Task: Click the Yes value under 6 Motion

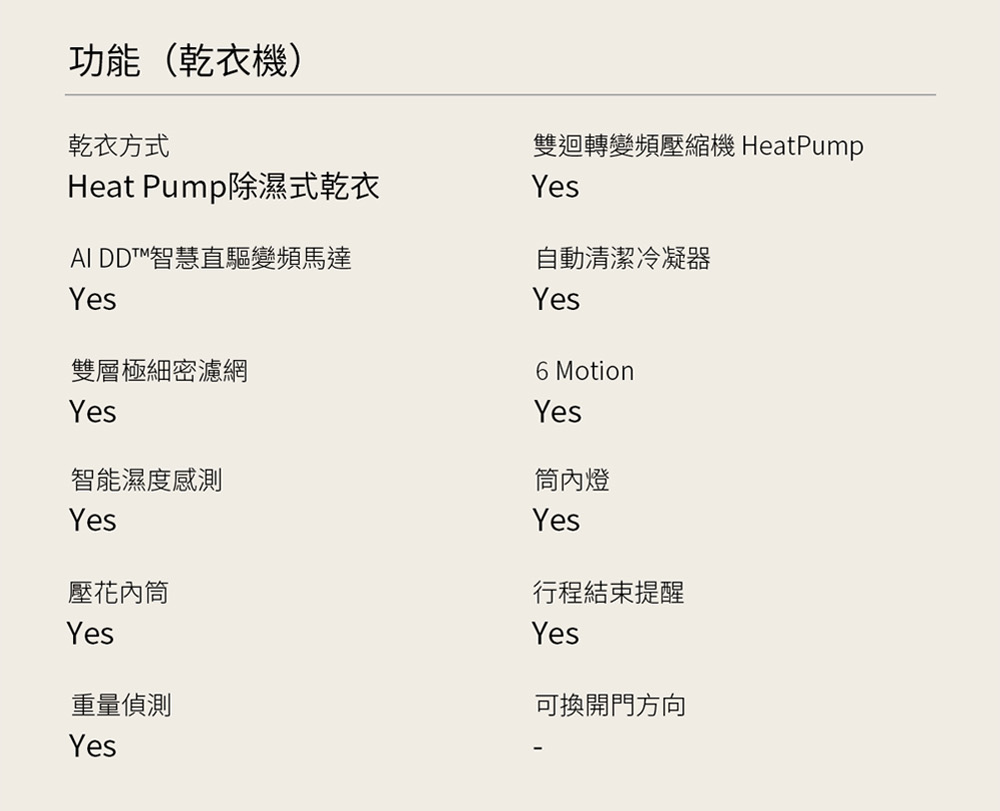Action: pos(557,412)
